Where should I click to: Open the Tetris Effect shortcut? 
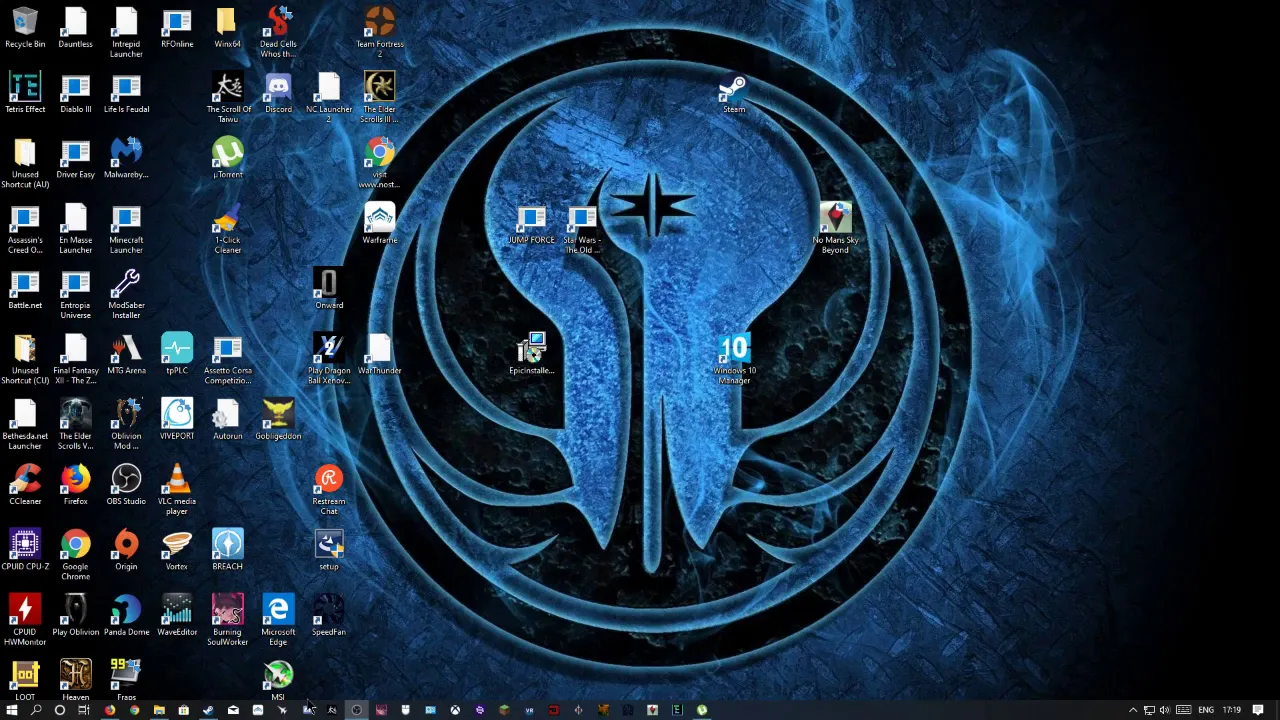coord(25,92)
